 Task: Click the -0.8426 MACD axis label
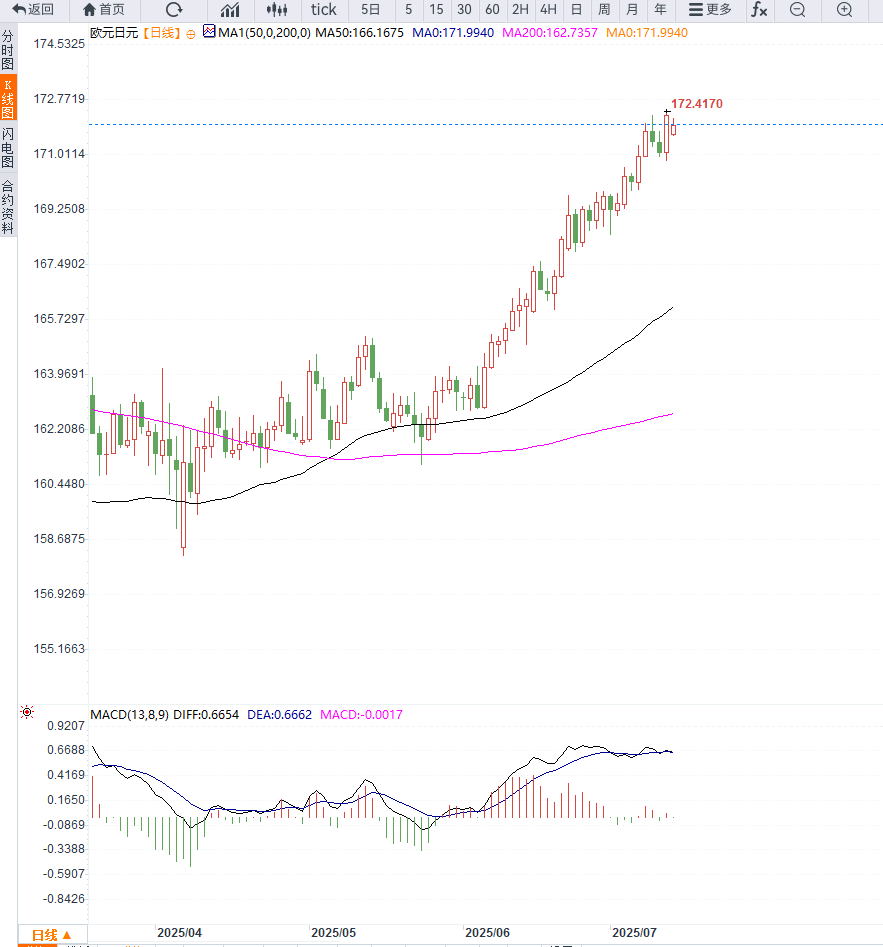(x=64, y=899)
